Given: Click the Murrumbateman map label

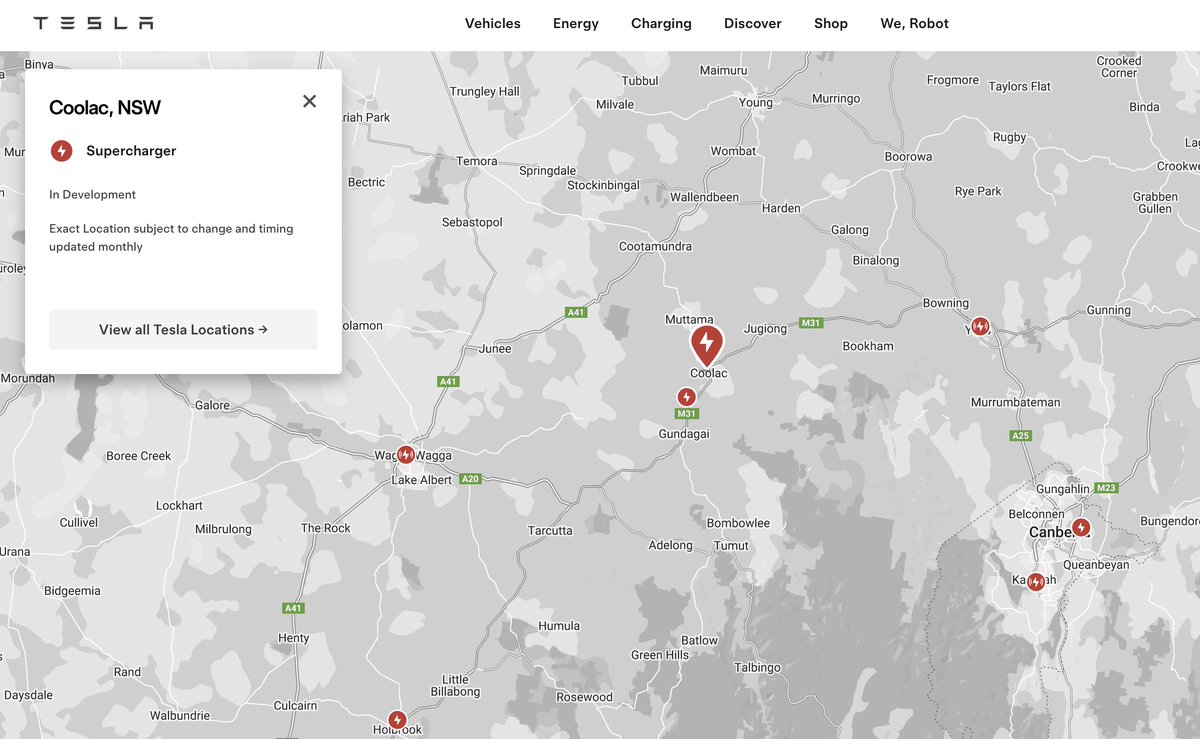Looking at the screenshot, I should [1014, 402].
